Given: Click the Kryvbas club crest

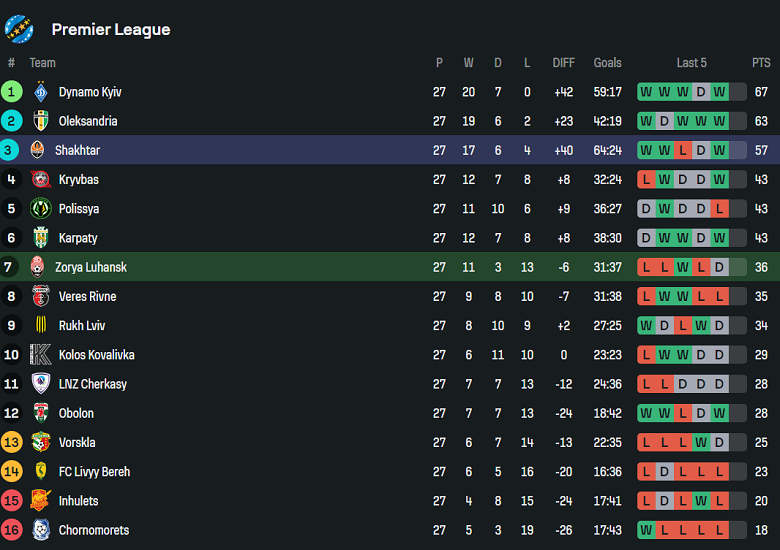Looking at the screenshot, I should pyautogui.click(x=40, y=180).
